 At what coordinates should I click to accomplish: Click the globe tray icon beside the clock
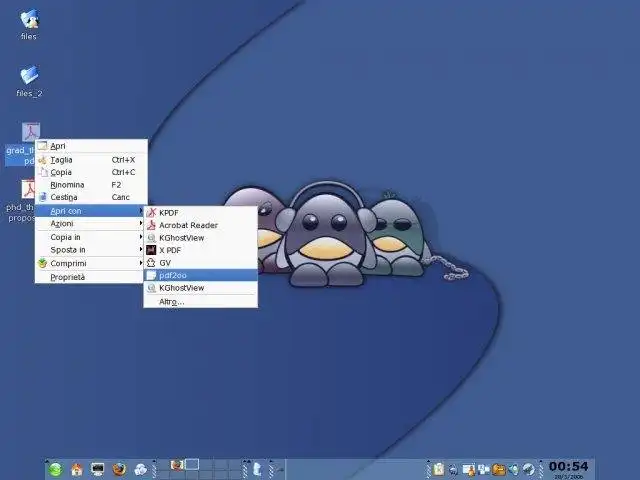(x=529, y=470)
